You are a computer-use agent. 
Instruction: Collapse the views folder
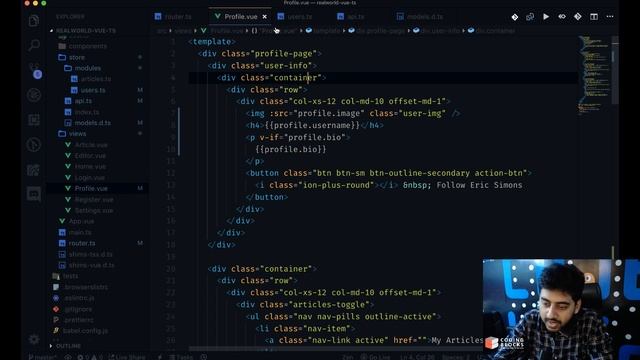pos(72,133)
